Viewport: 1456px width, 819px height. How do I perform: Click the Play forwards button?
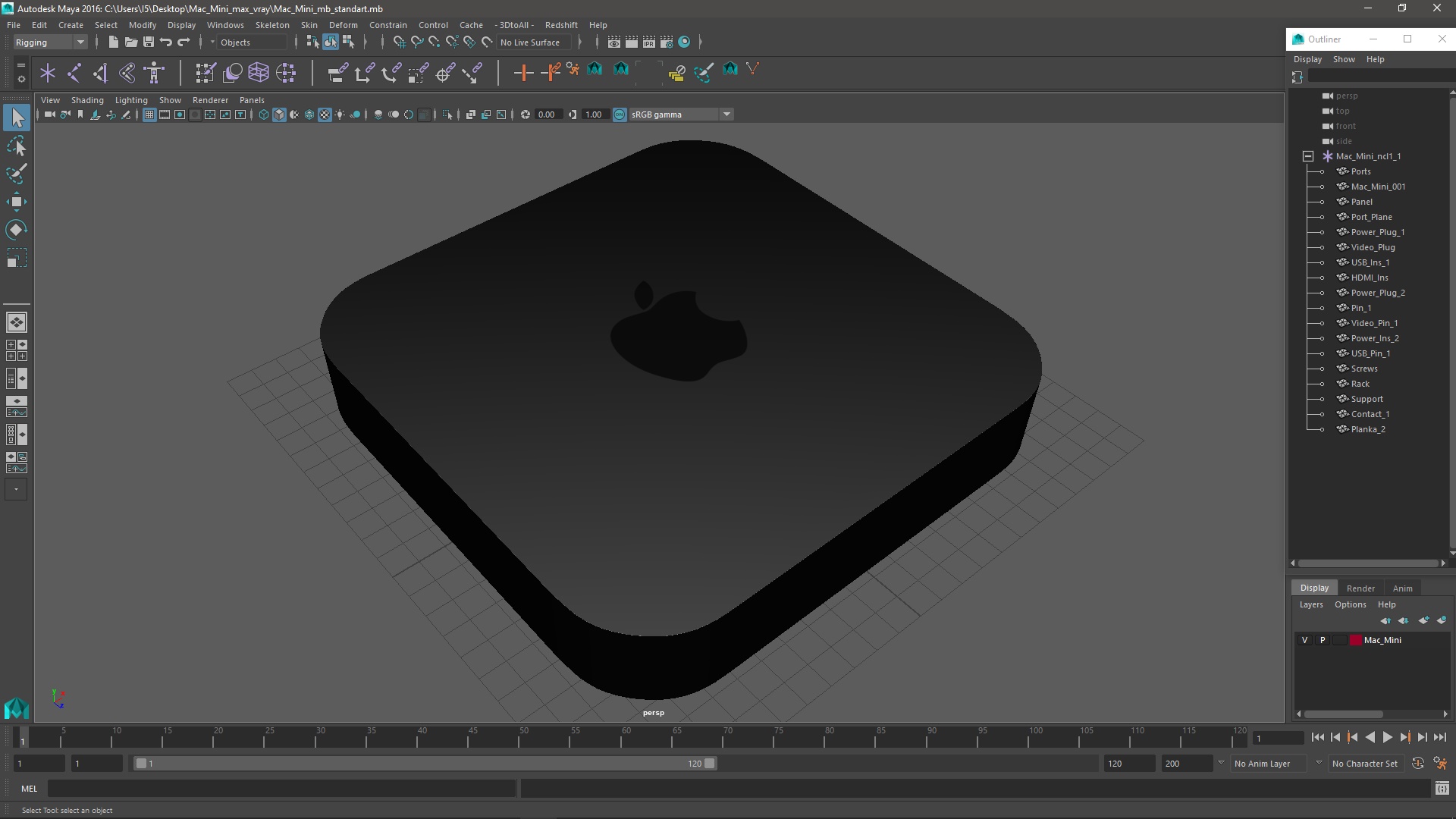click(x=1387, y=737)
